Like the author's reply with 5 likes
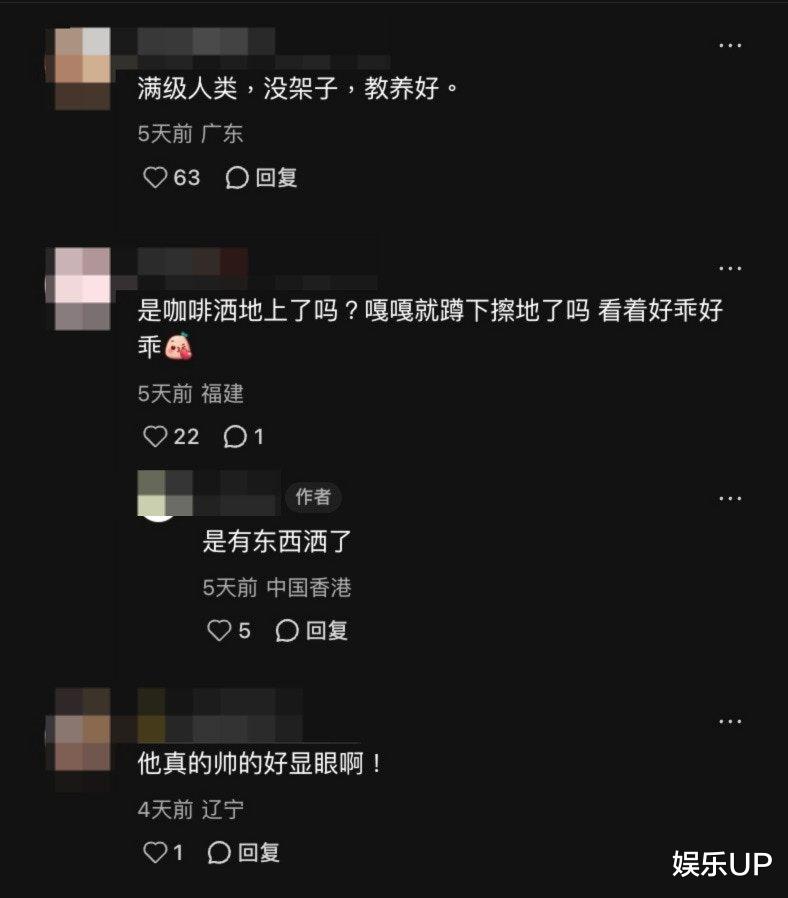The width and height of the screenshot is (788, 898). (228, 631)
